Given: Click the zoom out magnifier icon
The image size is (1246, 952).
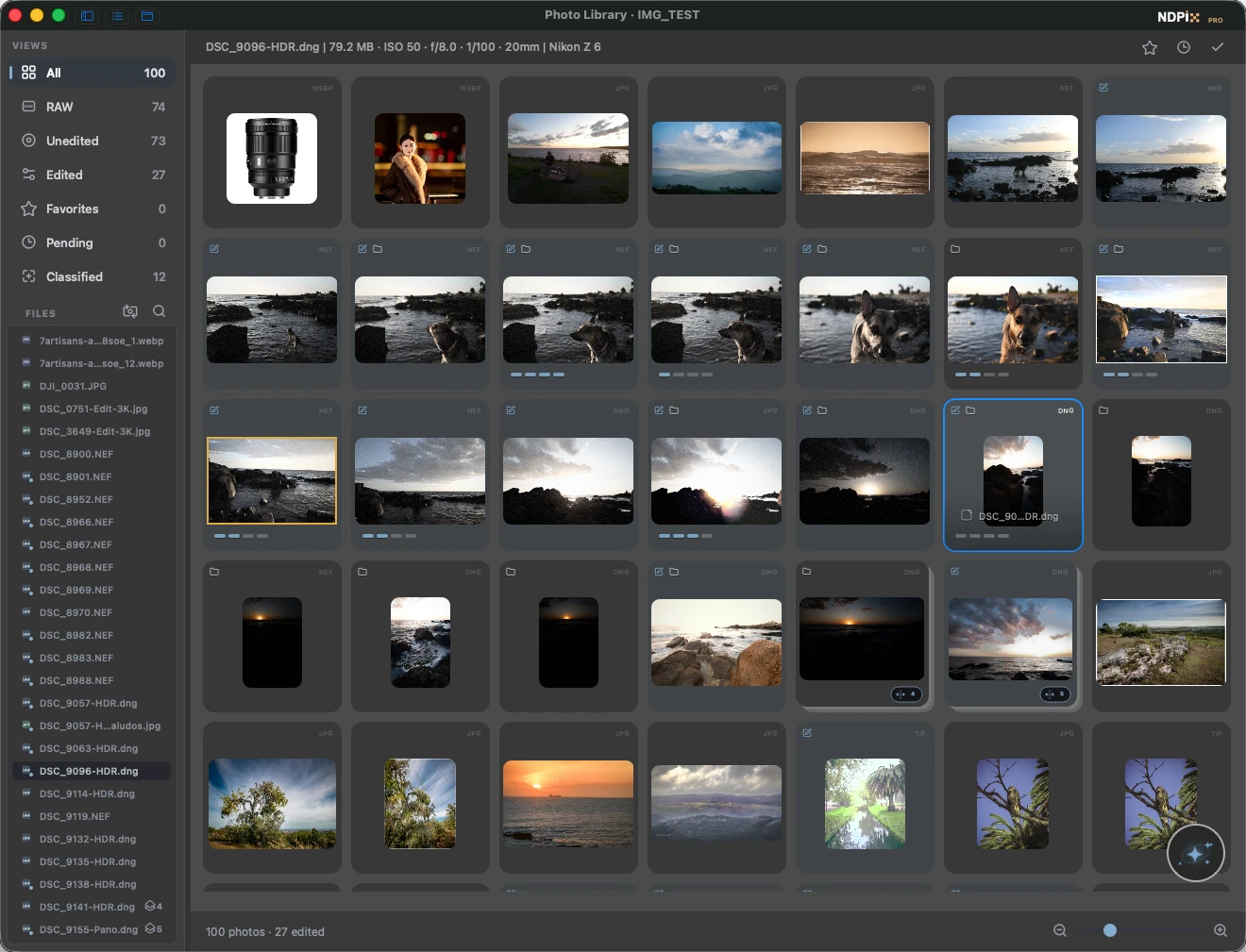Looking at the screenshot, I should (x=1060, y=930).
